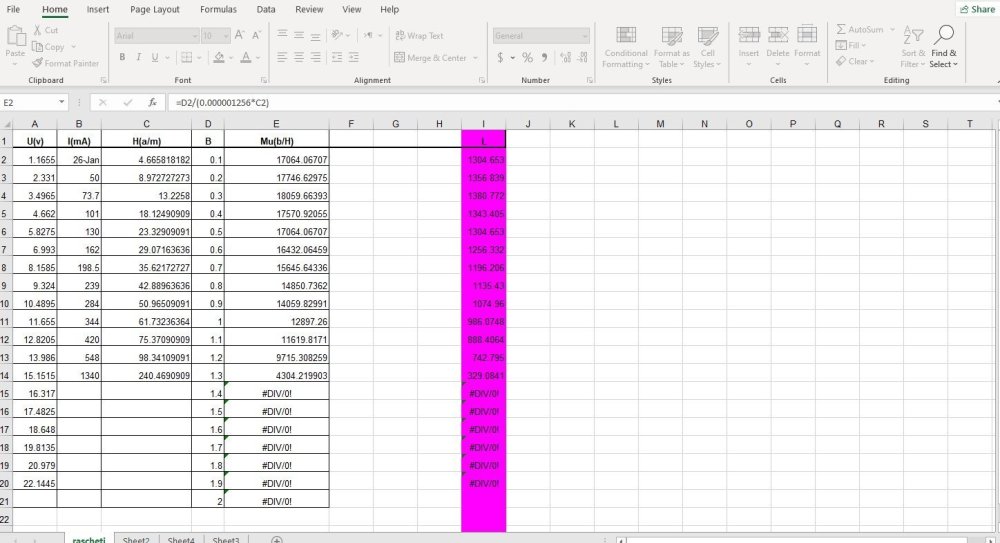The image size is (1000, 543).
Task: Increase indent icon
Action: coord(353,57)
